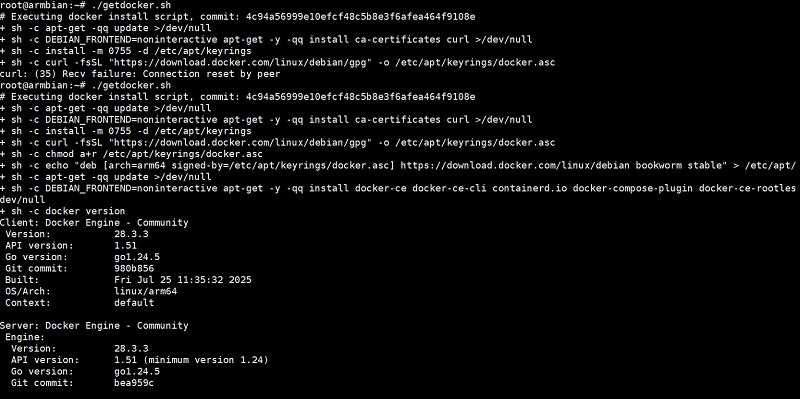Click the first commit hash 4c94a56999e10

click(x=360, y=16)
